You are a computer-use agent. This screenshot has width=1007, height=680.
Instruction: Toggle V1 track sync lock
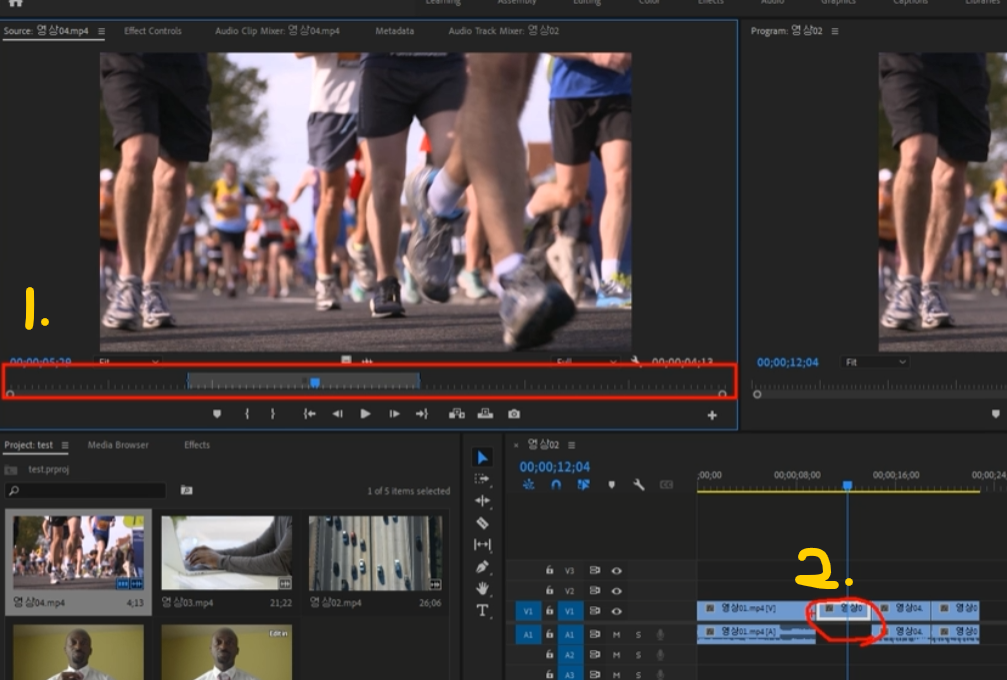(595, 611)
